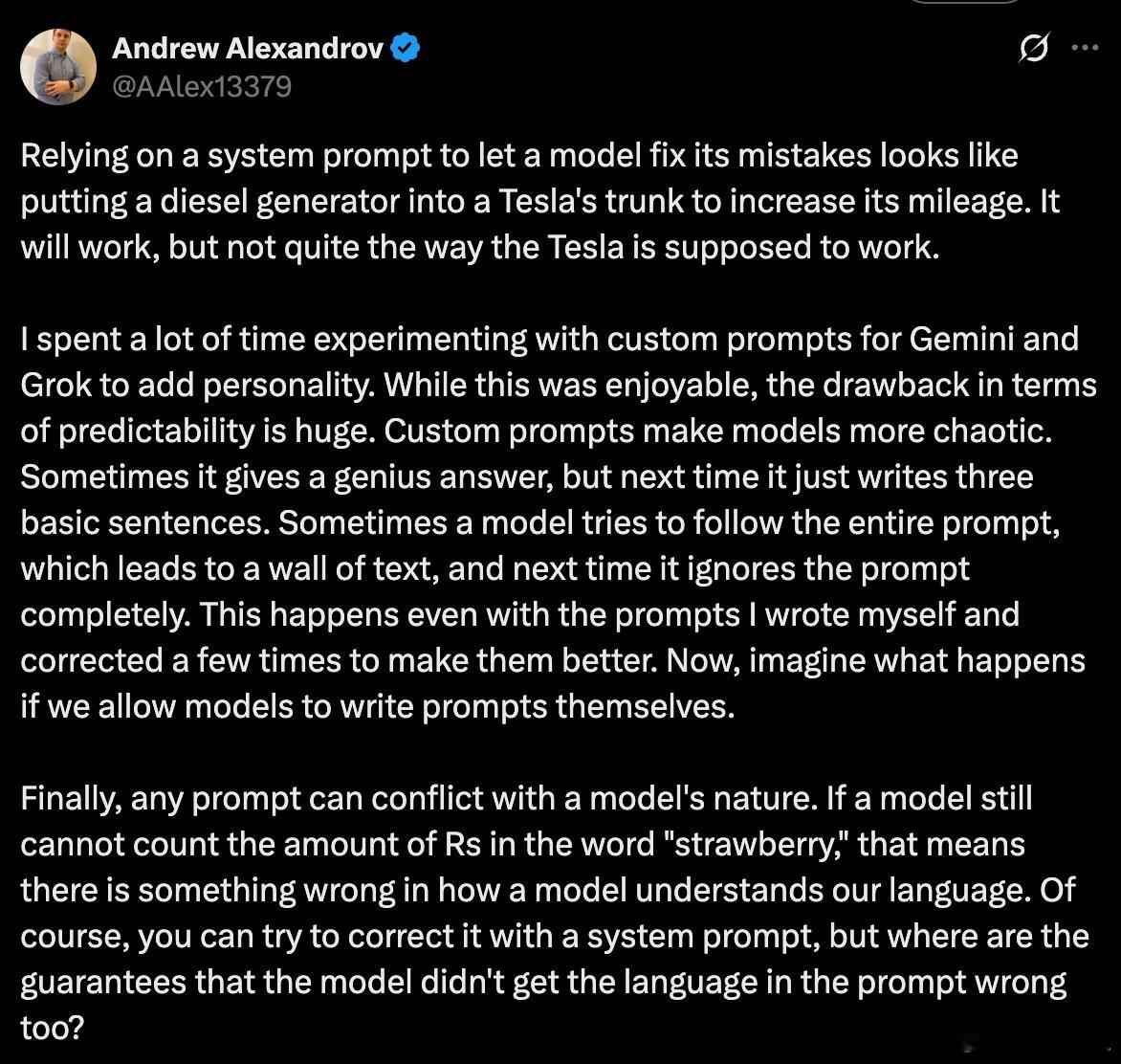Click the word "themselves." ending the second paragraph
This screenshot has height=1064, width=1121.
pos(645,706)
